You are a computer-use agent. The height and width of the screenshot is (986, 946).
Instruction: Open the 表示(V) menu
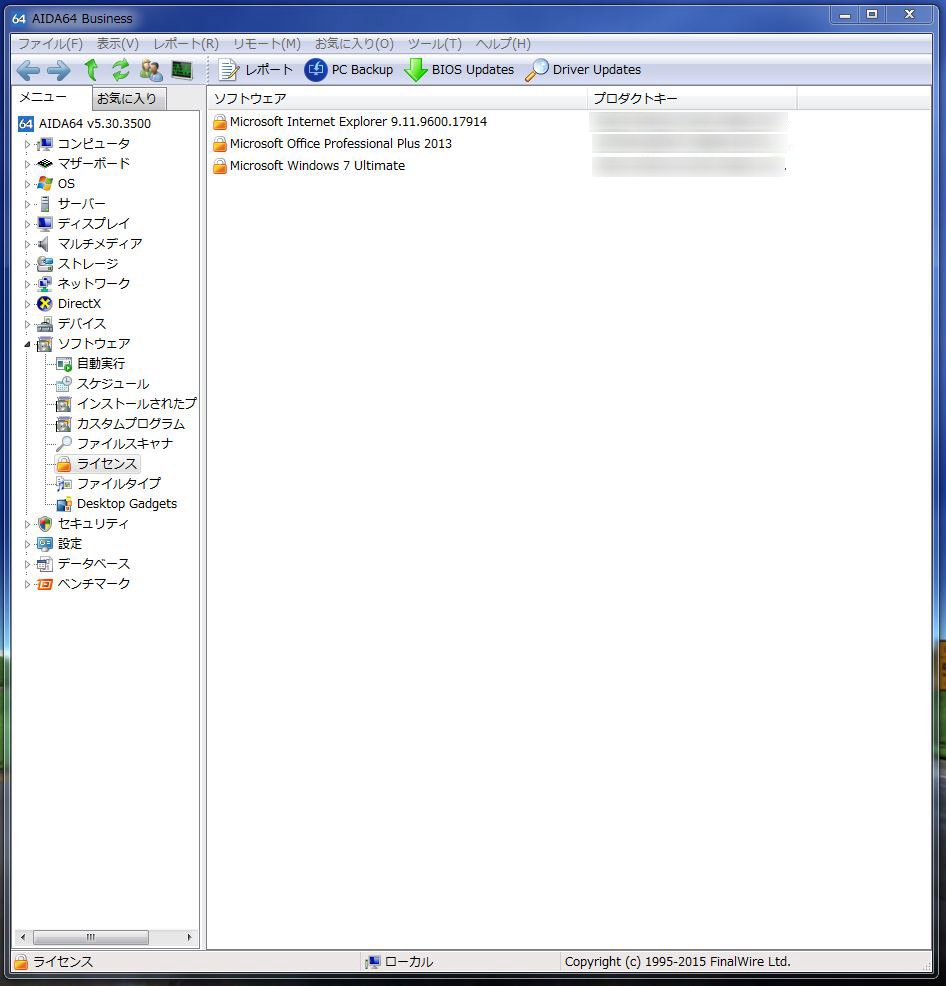click(118, 43)
